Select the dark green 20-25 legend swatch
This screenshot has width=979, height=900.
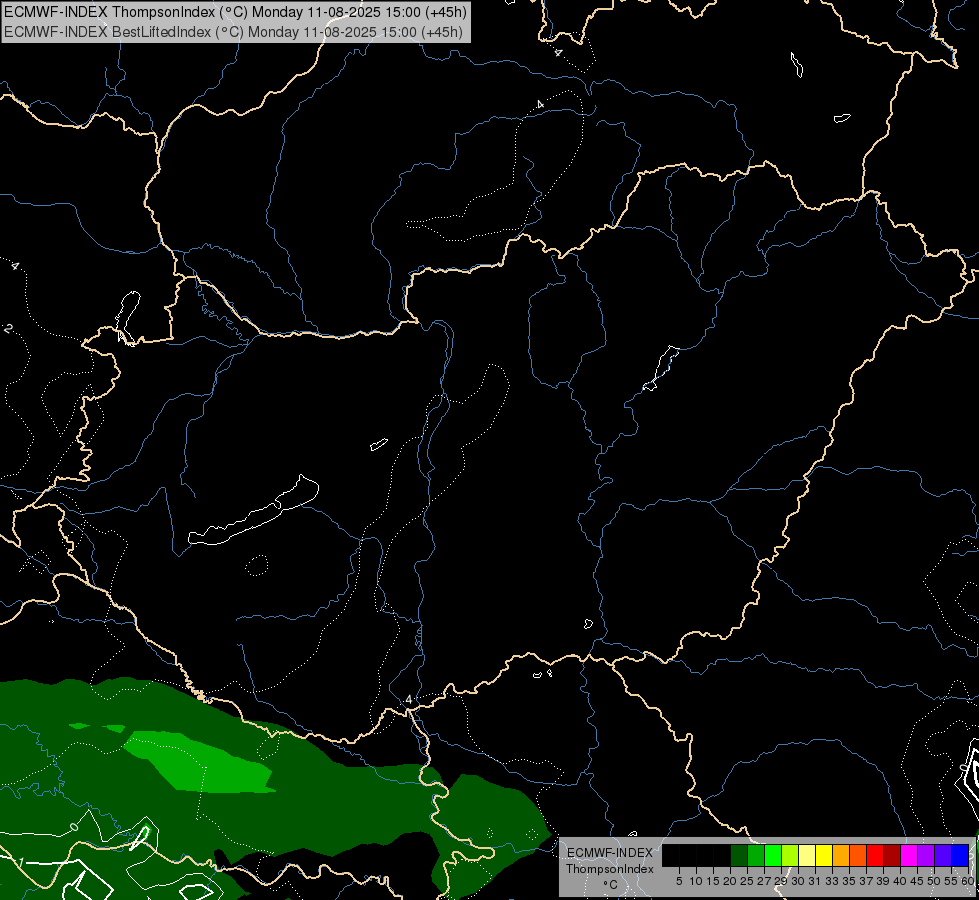739,855
